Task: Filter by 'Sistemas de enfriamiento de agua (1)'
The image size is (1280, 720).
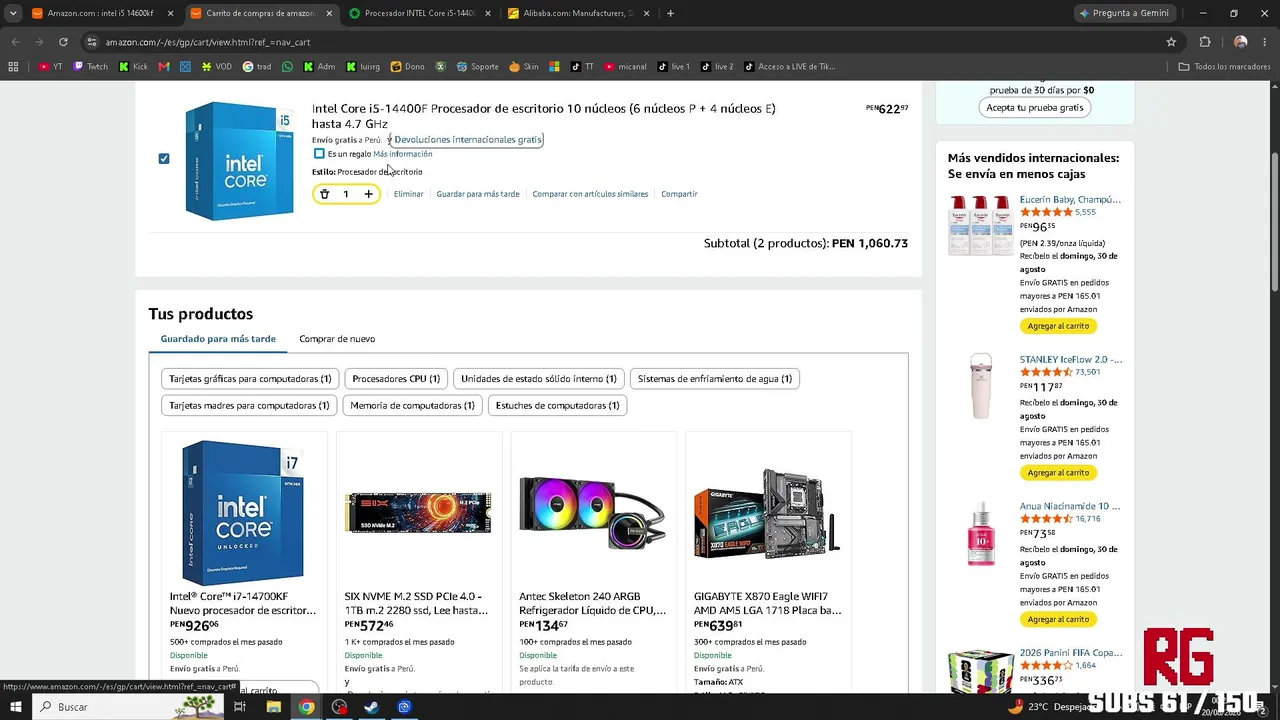Action: pos(715,379)
